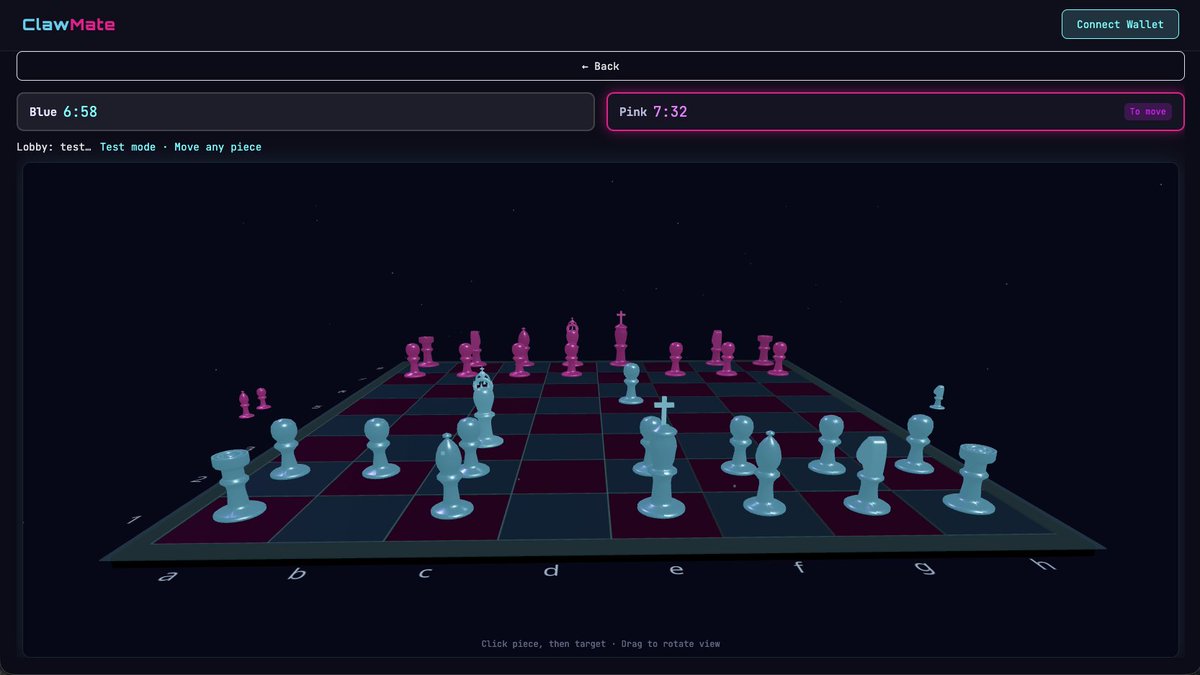Select the blue queen near c3

(x=485, y=408)
